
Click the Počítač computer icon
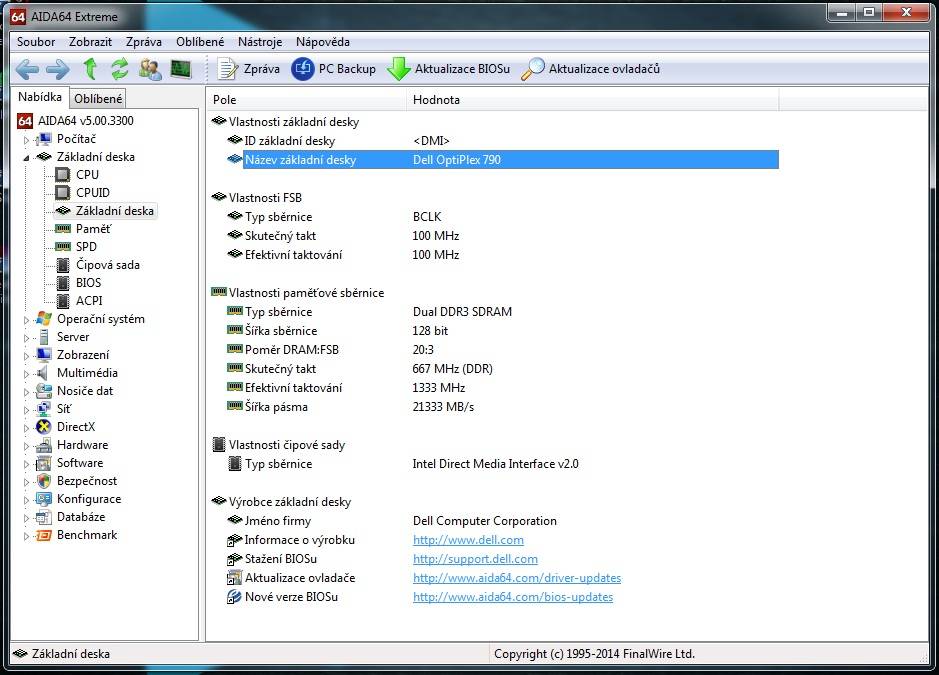[x=44, y=139]
